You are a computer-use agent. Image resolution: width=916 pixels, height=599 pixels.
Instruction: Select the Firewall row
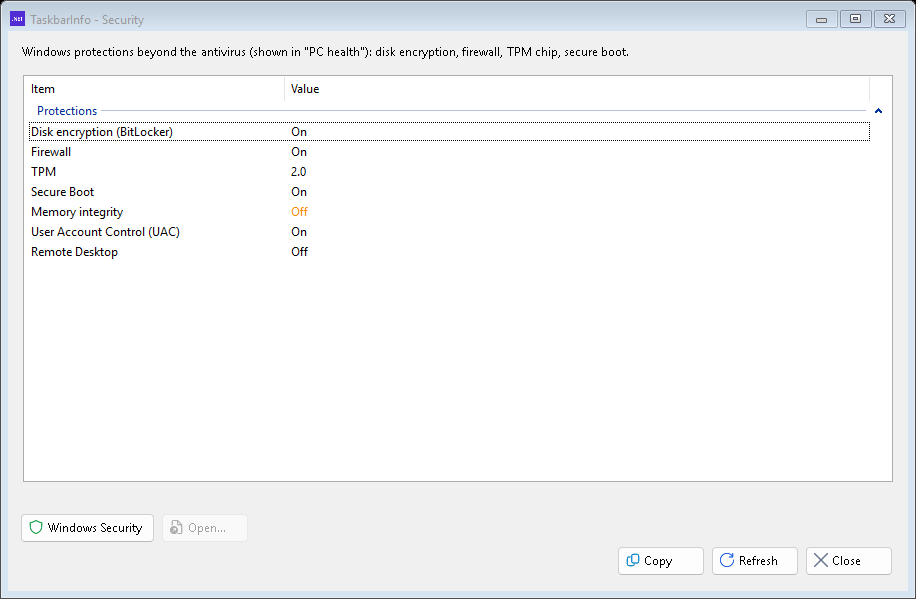[x=449, y=152]
